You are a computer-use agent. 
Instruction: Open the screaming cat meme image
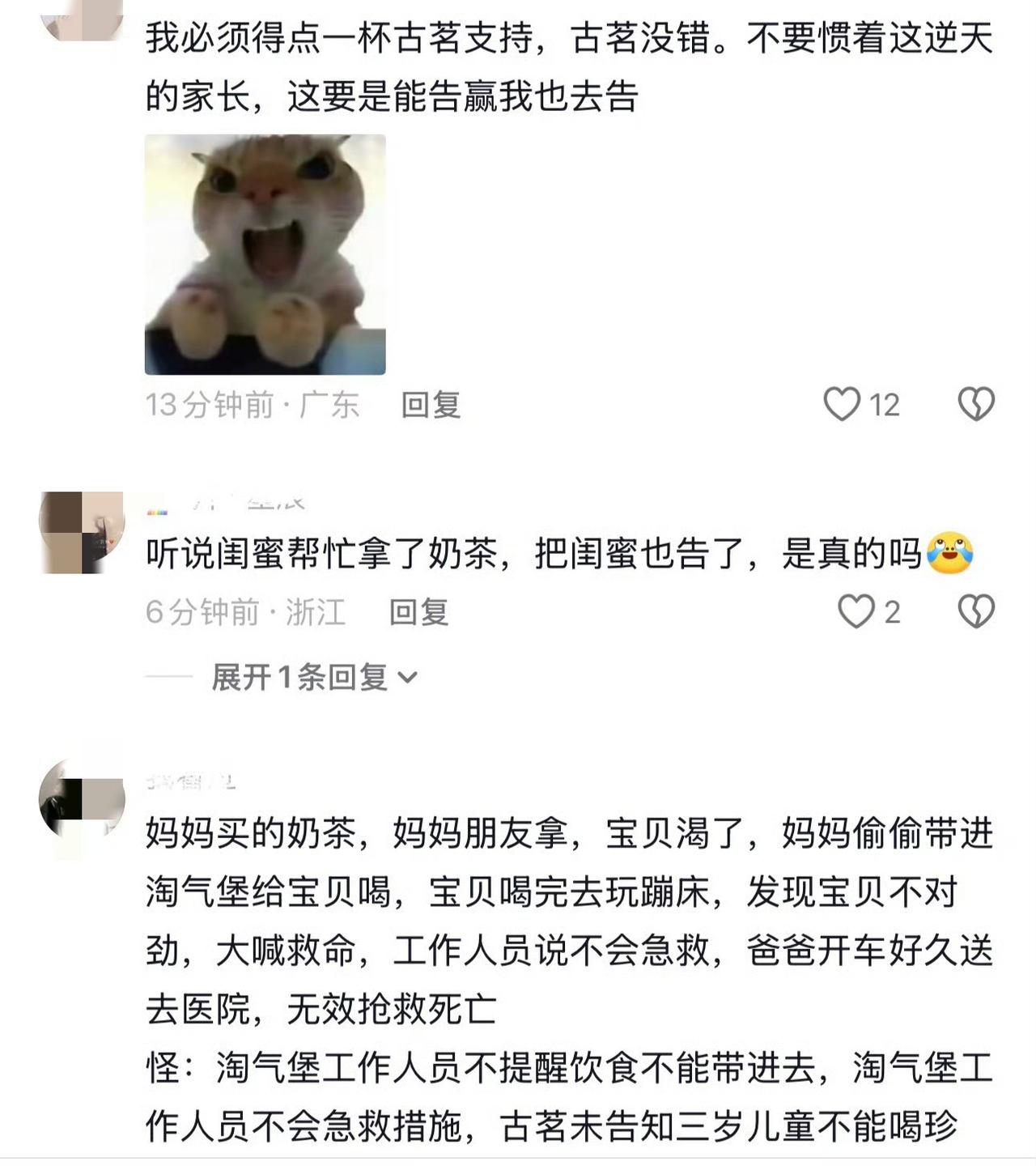click(265, 254)
